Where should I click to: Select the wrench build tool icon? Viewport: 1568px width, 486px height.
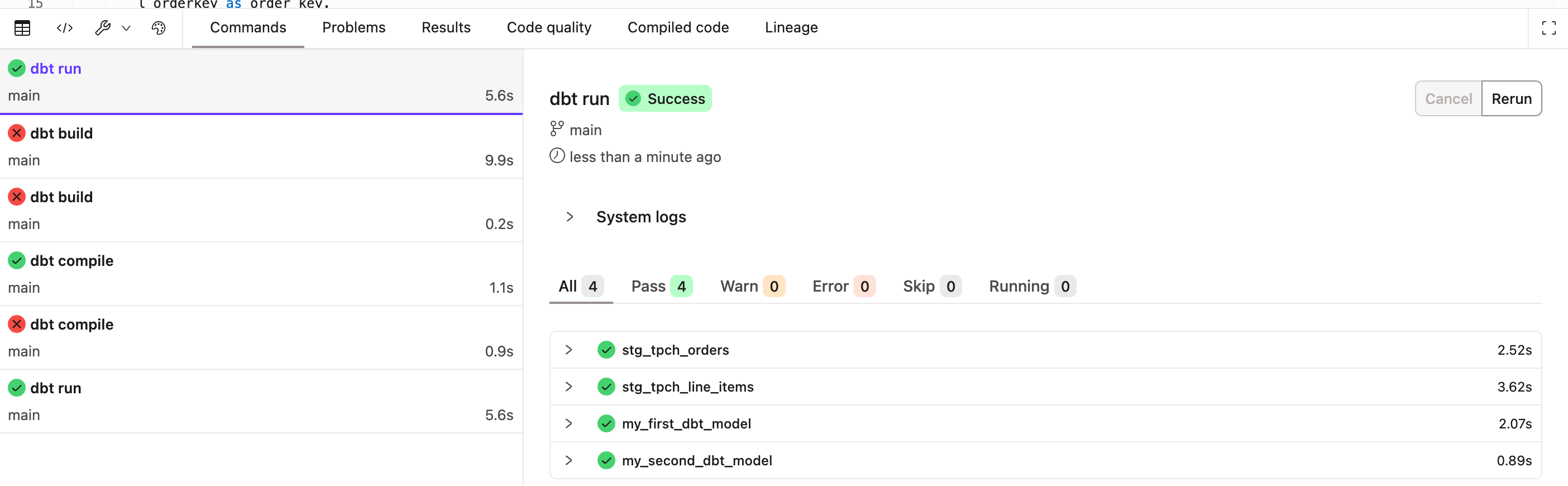tap(103, 28)
